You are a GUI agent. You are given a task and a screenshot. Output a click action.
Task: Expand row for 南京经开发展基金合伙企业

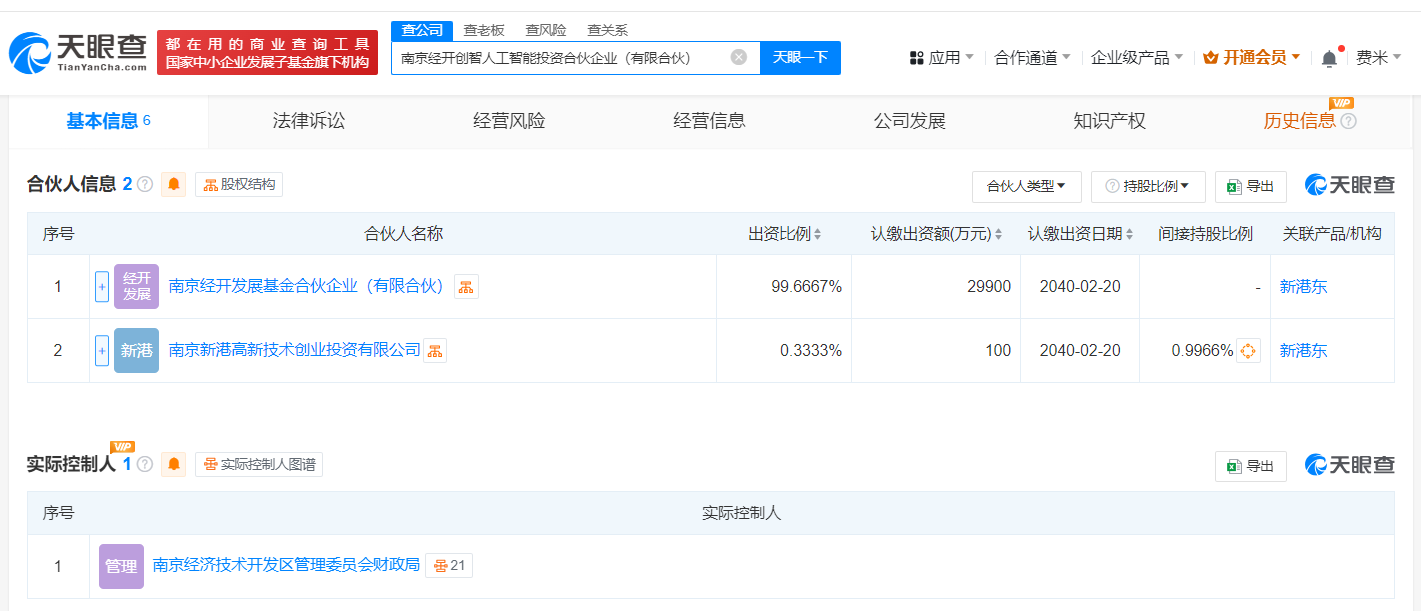102,287
